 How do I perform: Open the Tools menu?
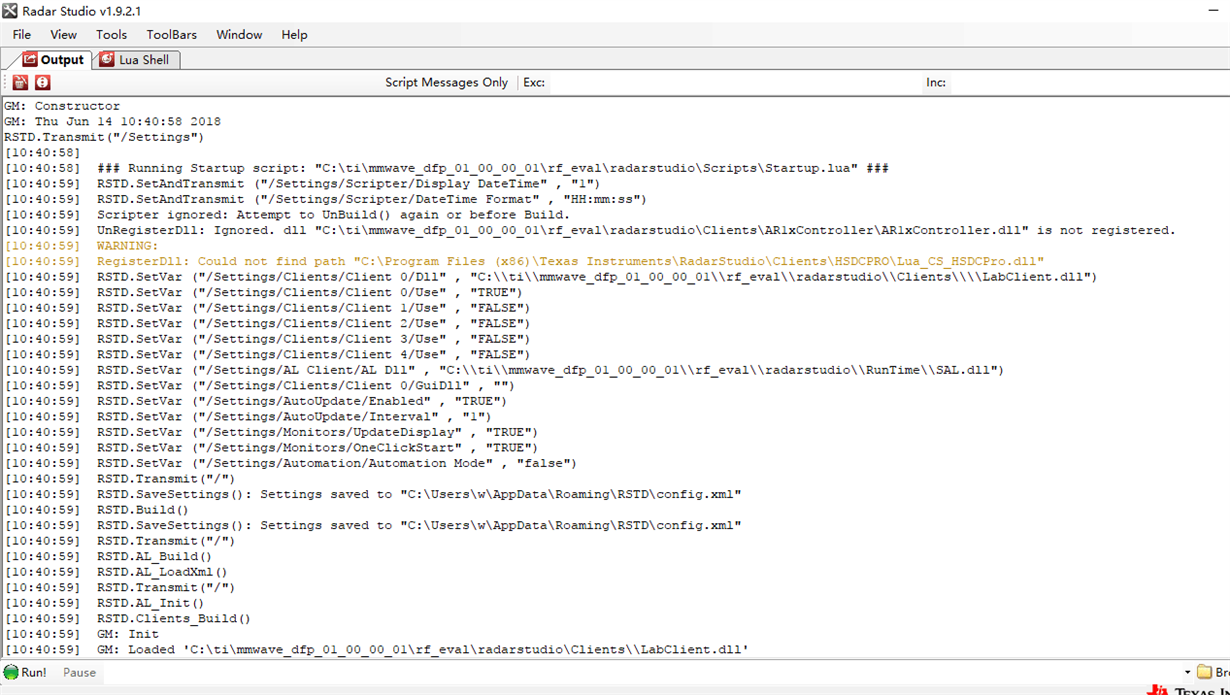(111, 34)
